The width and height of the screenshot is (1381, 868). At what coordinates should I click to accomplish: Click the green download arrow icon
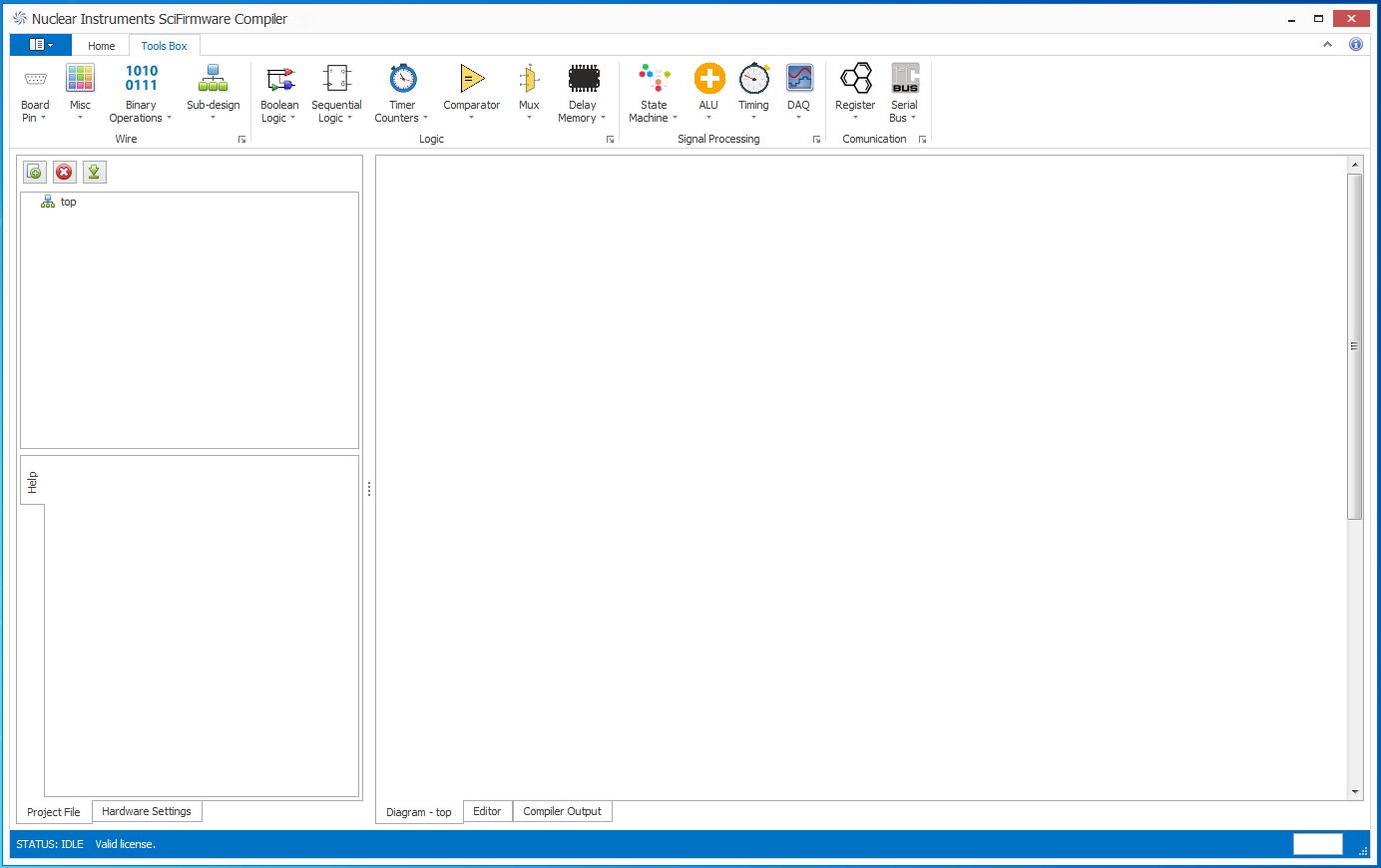click(x=94, y=172)
